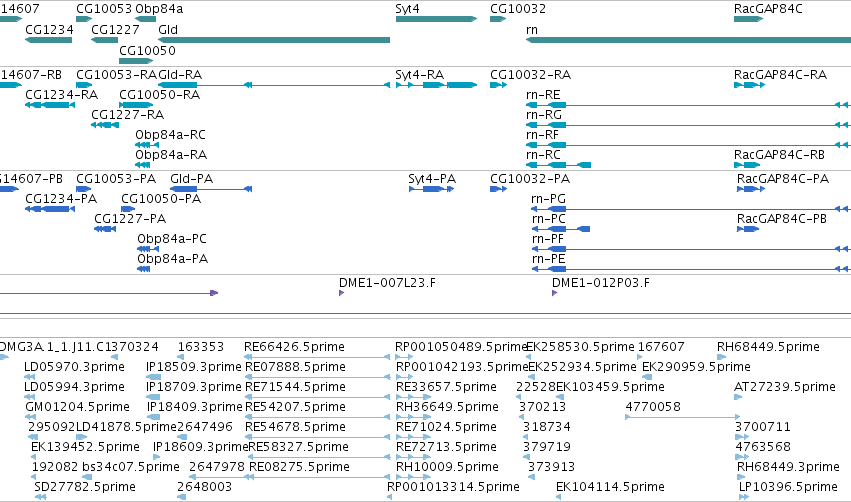
Task: Click the long rn gene bar glyph
Action: pyautogui.click(x=688, y=40)
